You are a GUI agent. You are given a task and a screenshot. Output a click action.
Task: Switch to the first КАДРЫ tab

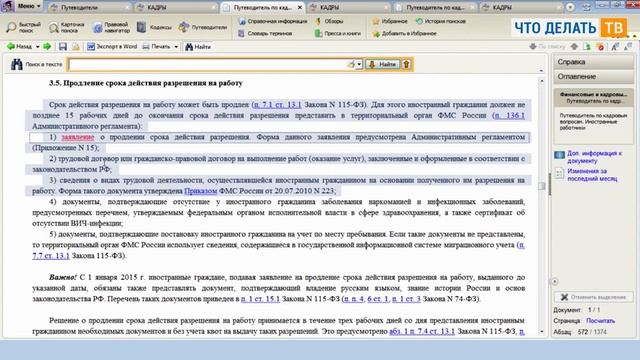tap(176, 7)
